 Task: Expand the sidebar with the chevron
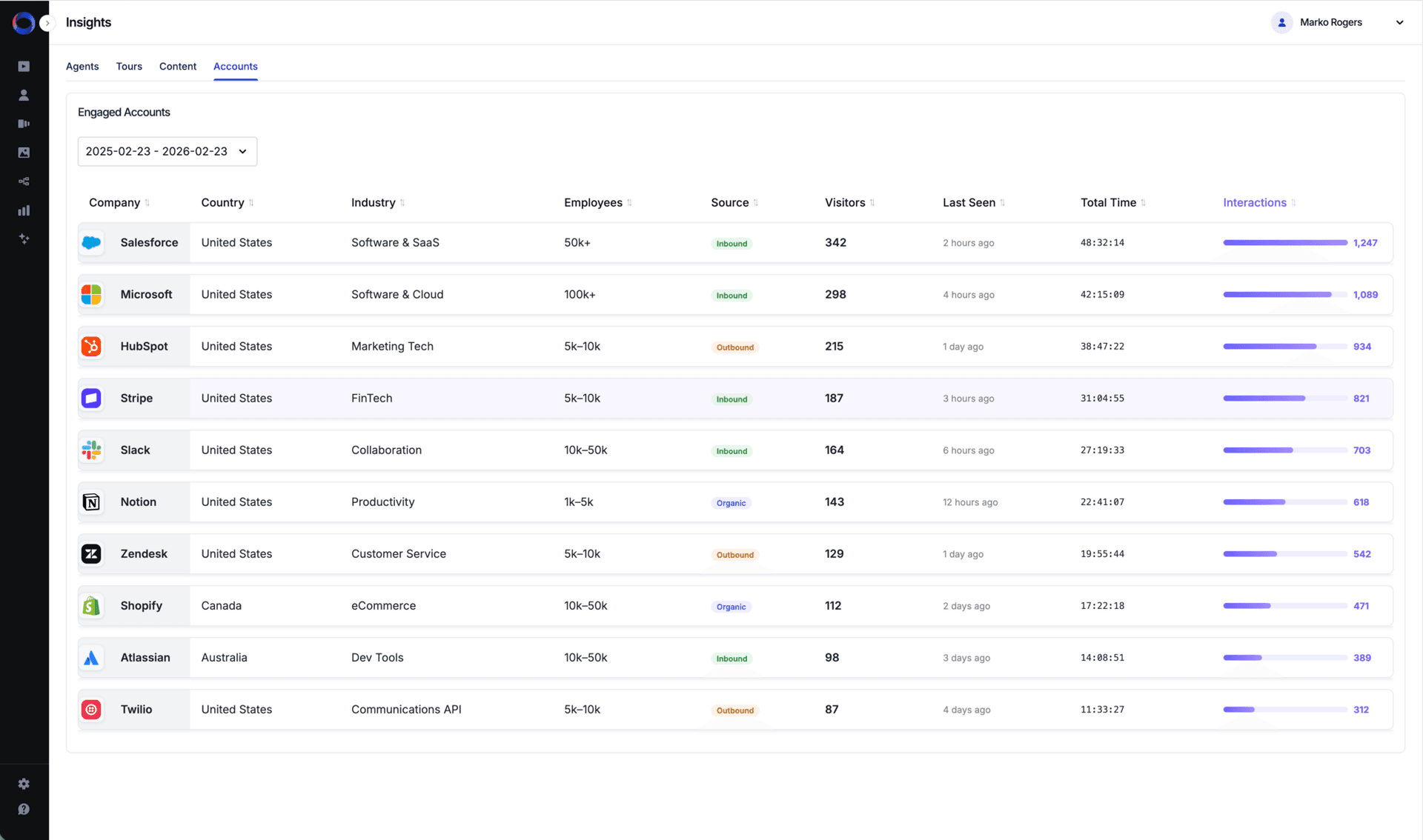[x=47, y=23]
